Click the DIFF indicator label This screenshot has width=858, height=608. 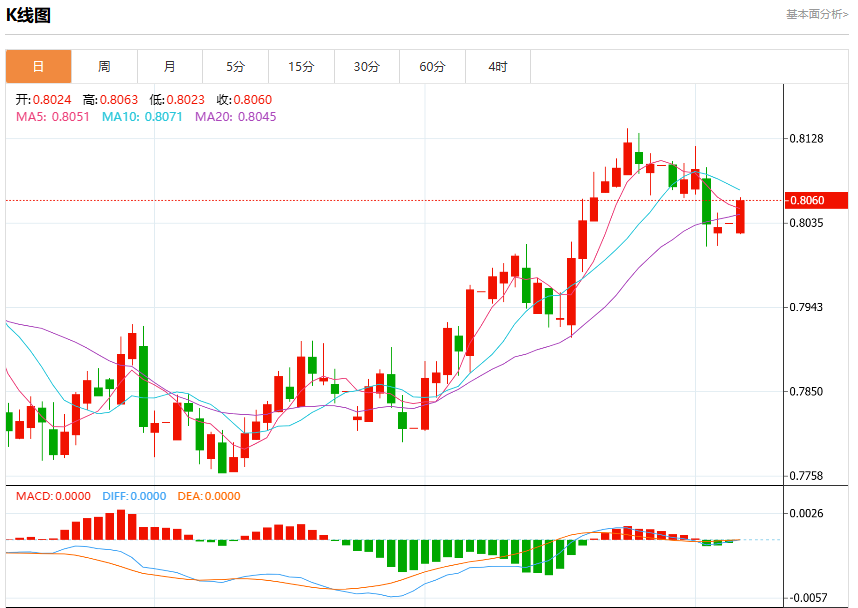pos(134,496)
